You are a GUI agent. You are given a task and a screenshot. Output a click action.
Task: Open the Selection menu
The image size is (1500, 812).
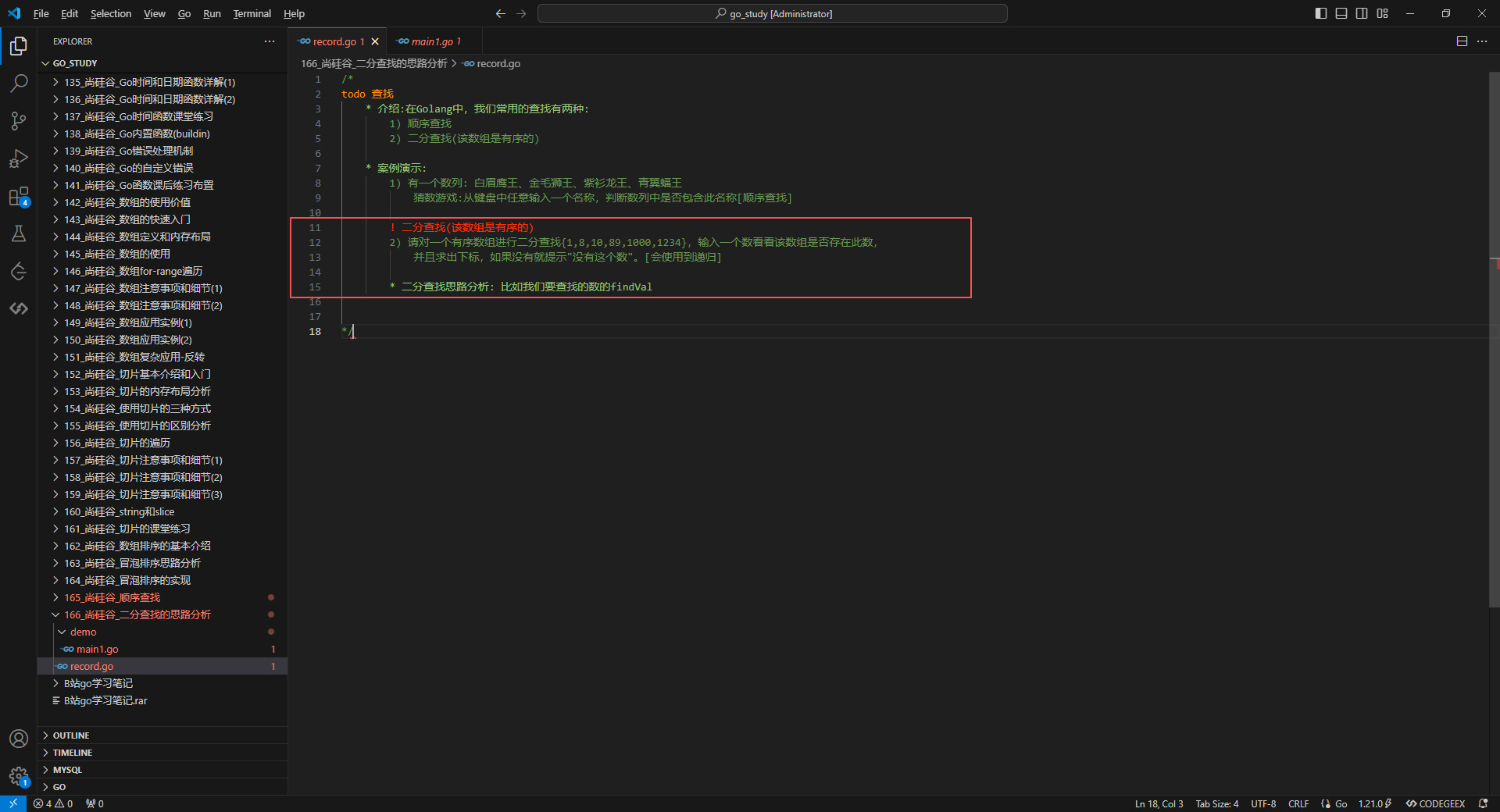(x=111, y=13)
